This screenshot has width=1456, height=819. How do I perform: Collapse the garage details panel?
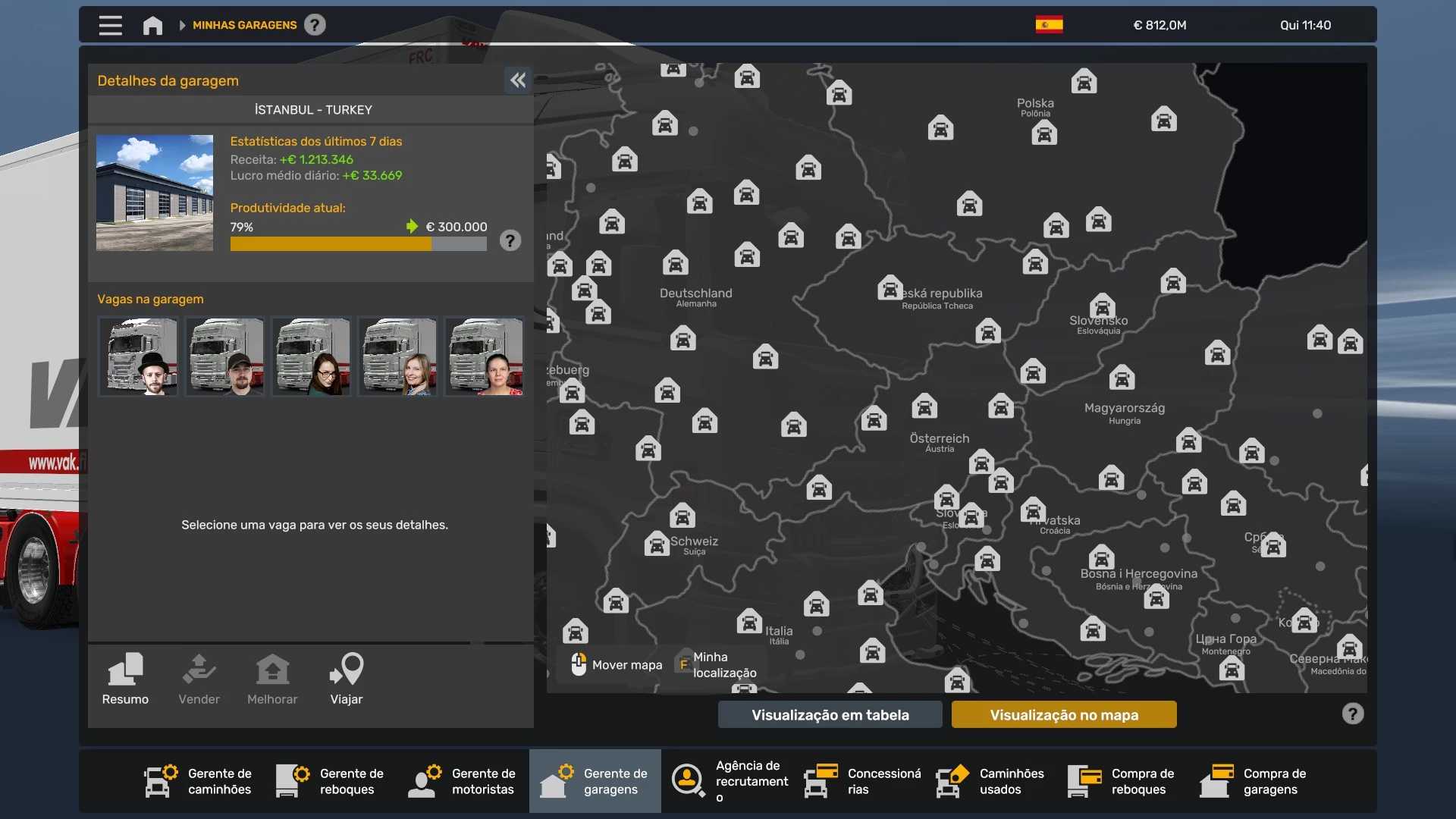click(518, 80)
